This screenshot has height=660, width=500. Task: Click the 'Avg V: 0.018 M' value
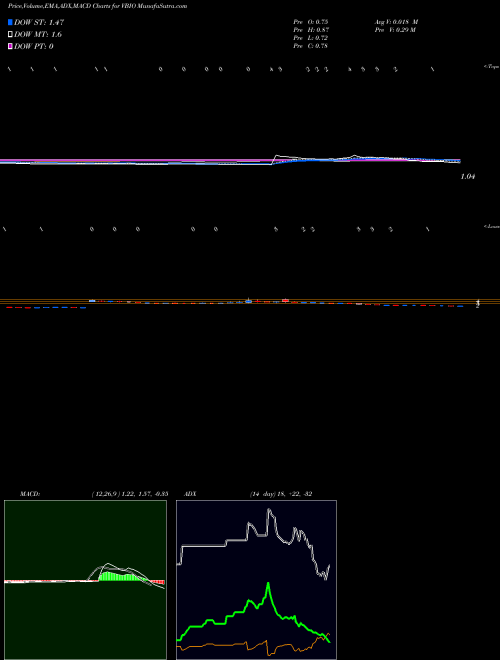click(x=397, y=21)
